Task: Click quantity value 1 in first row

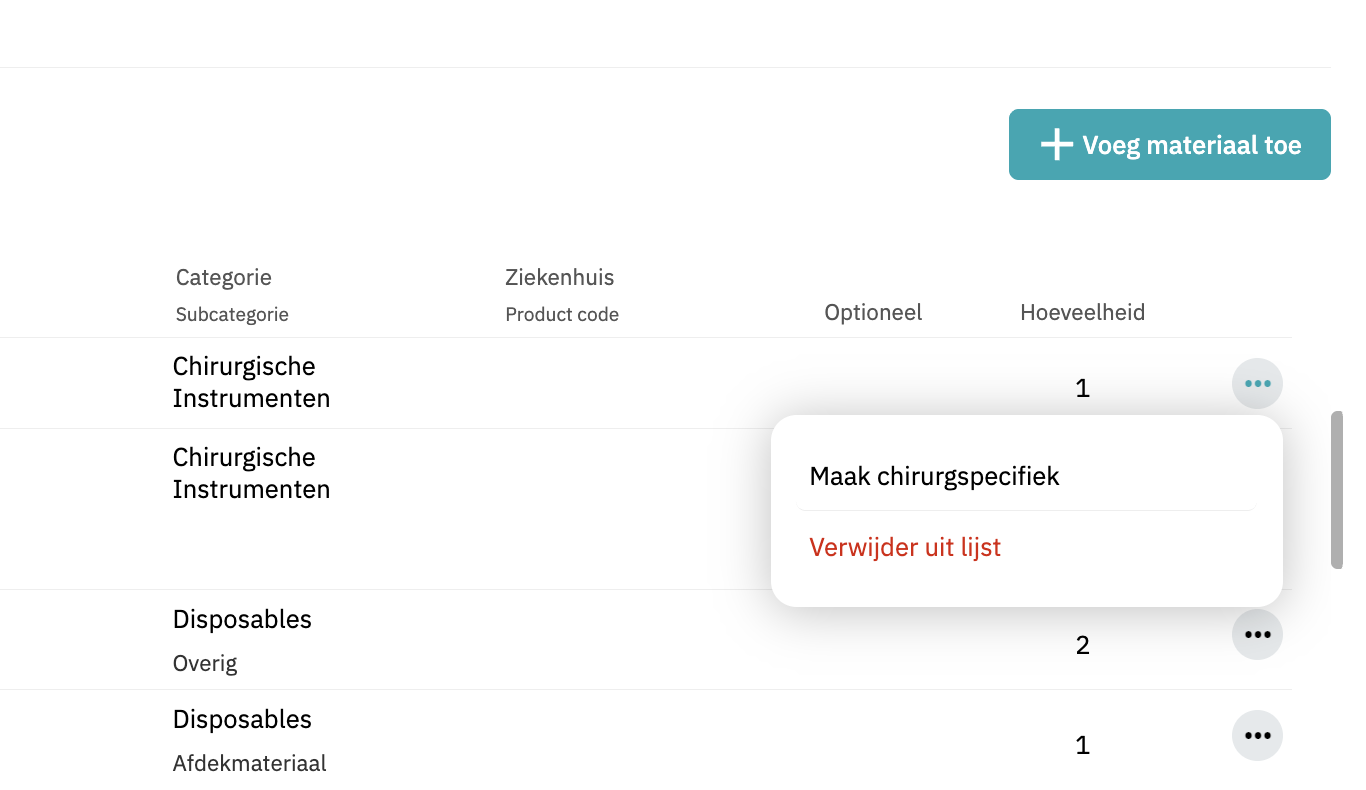Action: 1082,388
